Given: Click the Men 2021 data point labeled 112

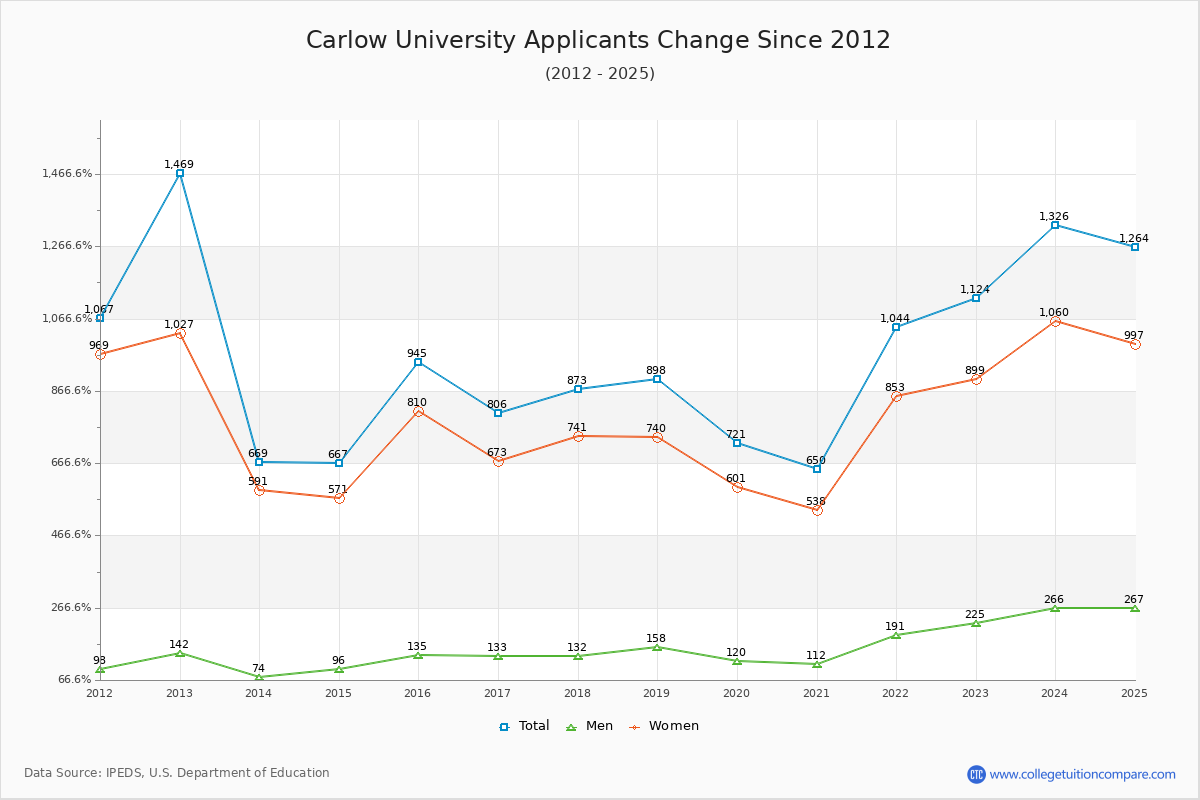Looking at the screenshot, I should point(817,664).
